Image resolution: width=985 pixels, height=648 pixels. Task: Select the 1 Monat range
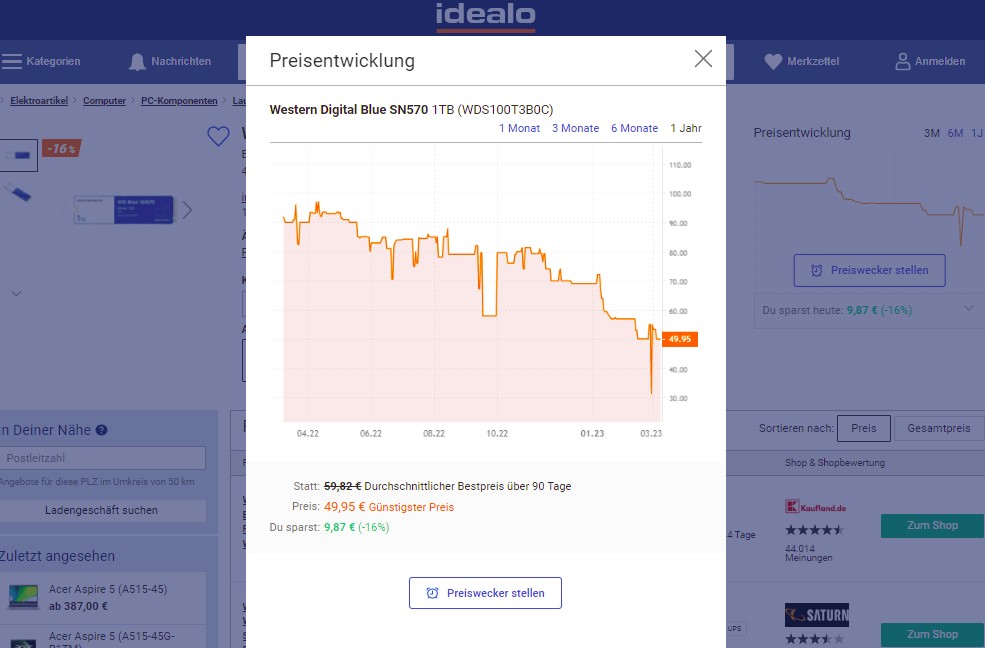[x=519, y=128]
